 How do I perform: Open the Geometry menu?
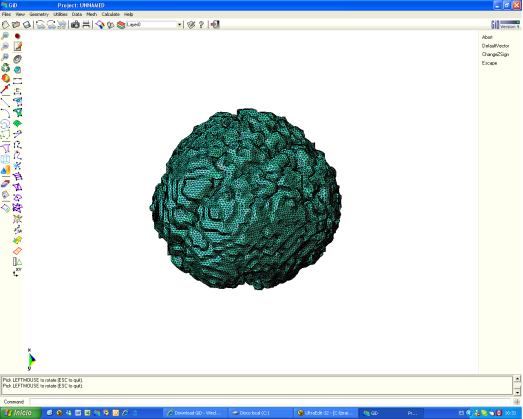(39, 14)
